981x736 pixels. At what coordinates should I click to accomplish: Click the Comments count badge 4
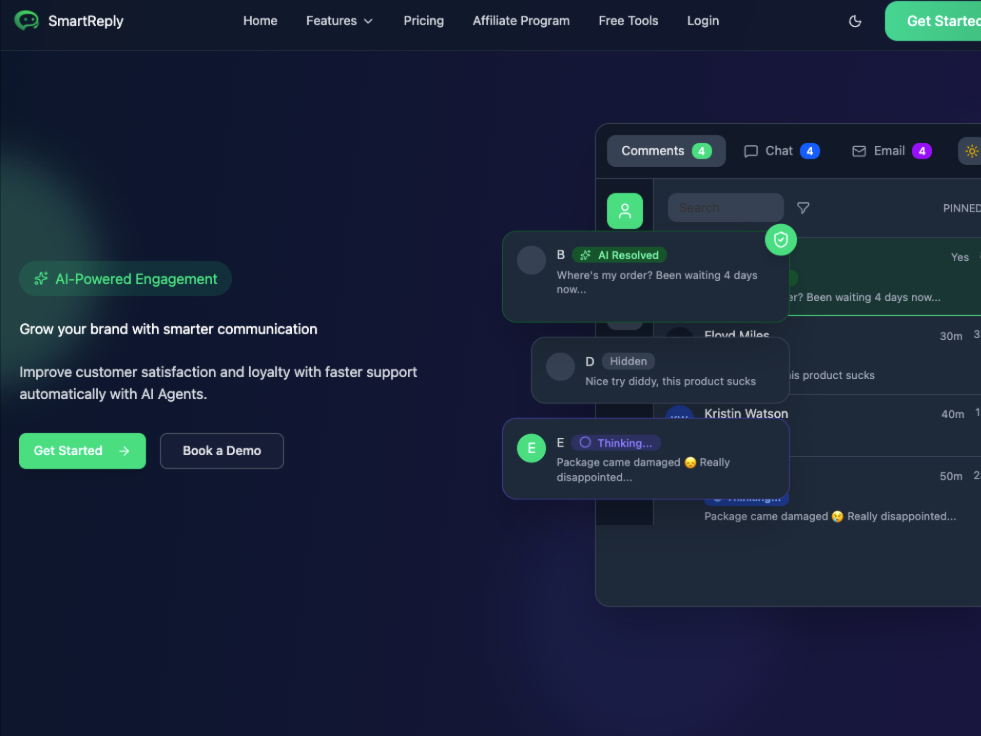tap(701, 151)
